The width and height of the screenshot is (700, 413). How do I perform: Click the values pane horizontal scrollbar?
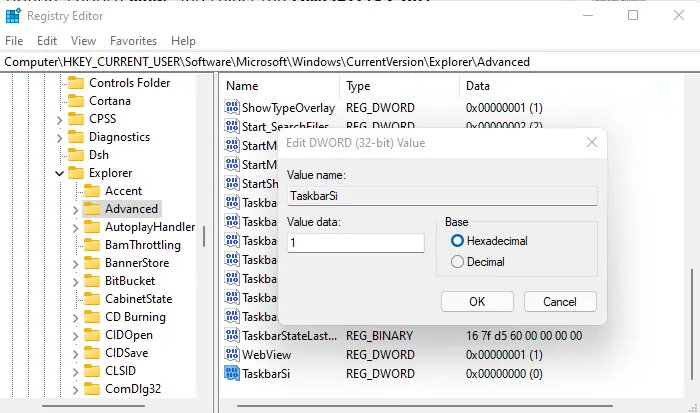click(425, 406)
